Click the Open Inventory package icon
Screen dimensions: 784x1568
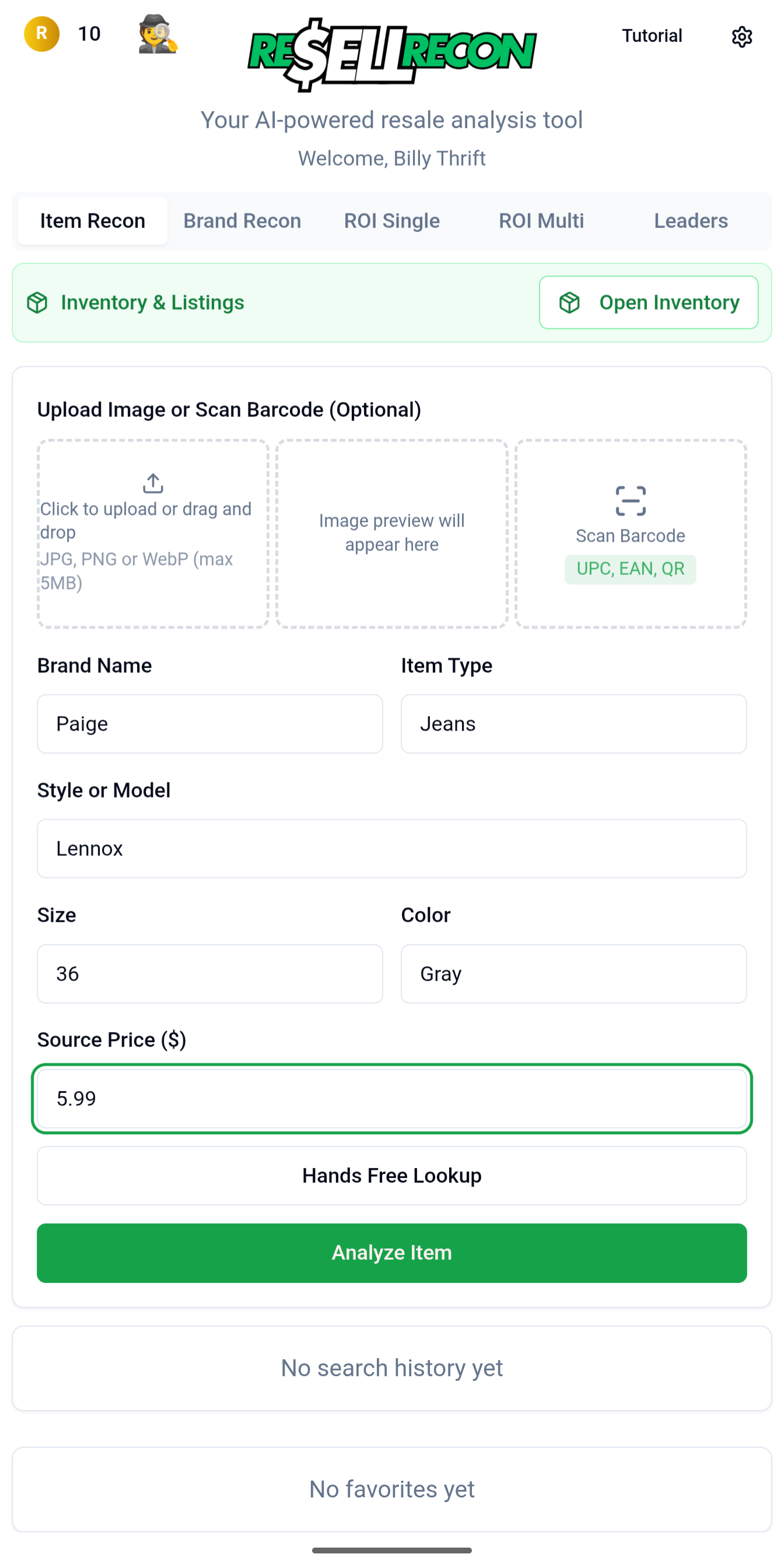pos(569,302)
